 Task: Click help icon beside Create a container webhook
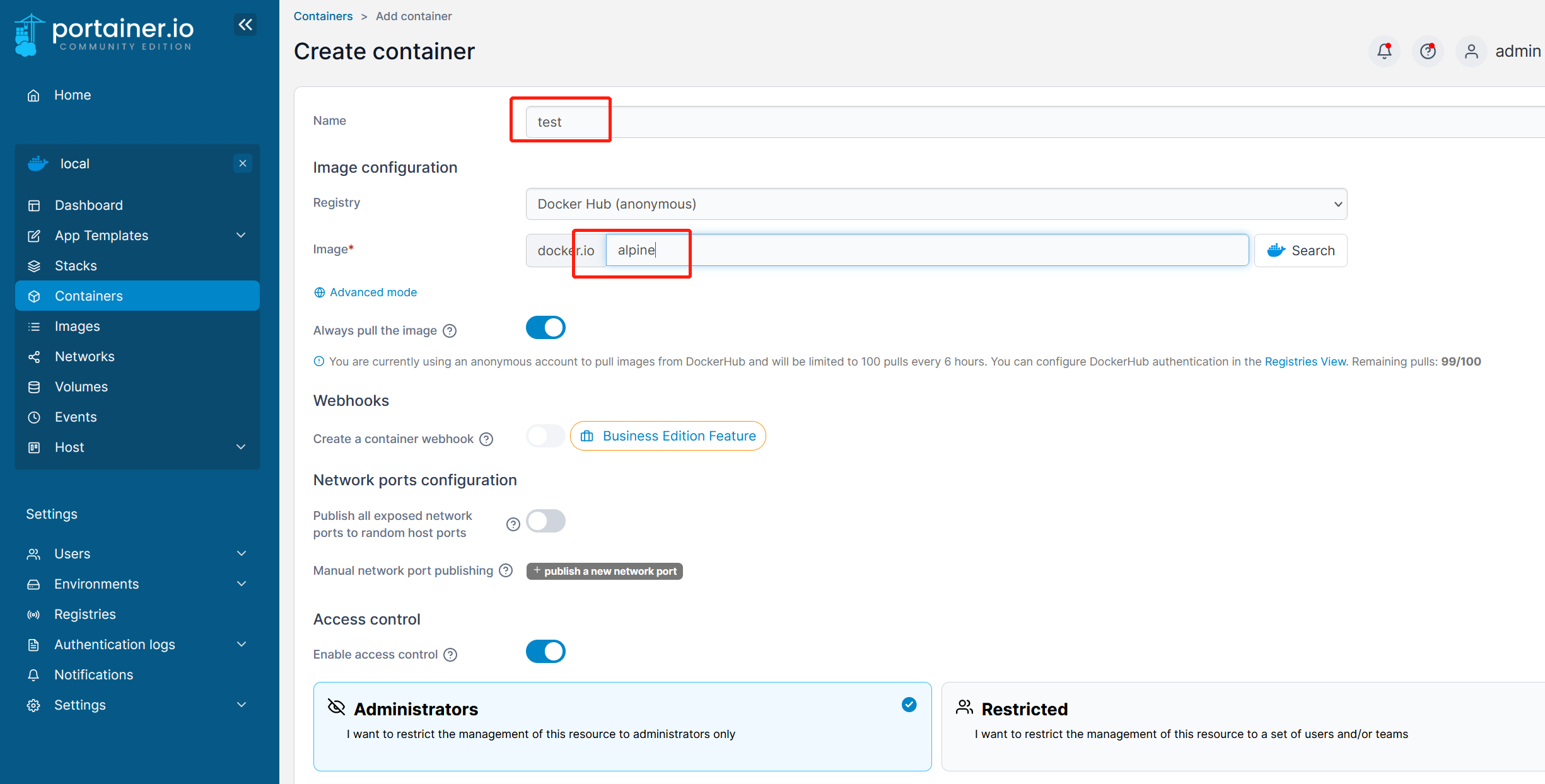(x=486, y=439)
